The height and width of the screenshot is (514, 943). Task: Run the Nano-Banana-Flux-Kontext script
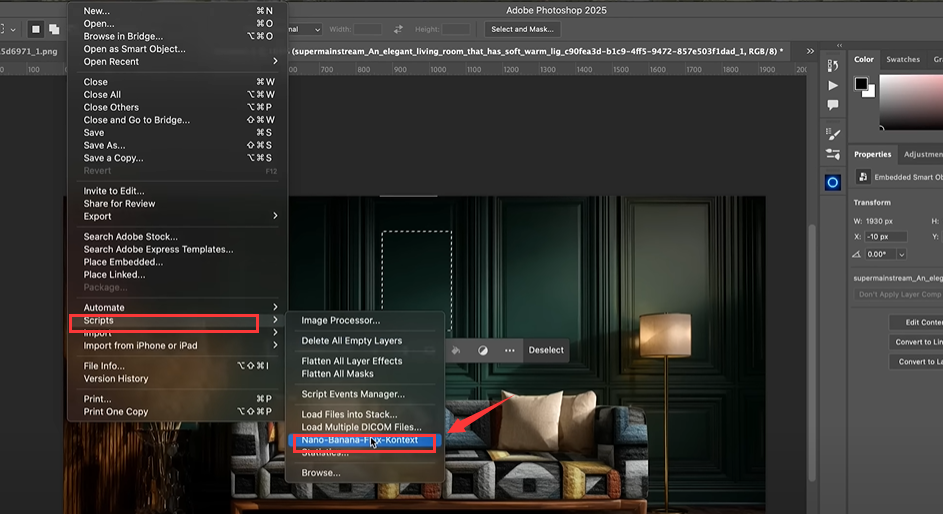[365, 440]
